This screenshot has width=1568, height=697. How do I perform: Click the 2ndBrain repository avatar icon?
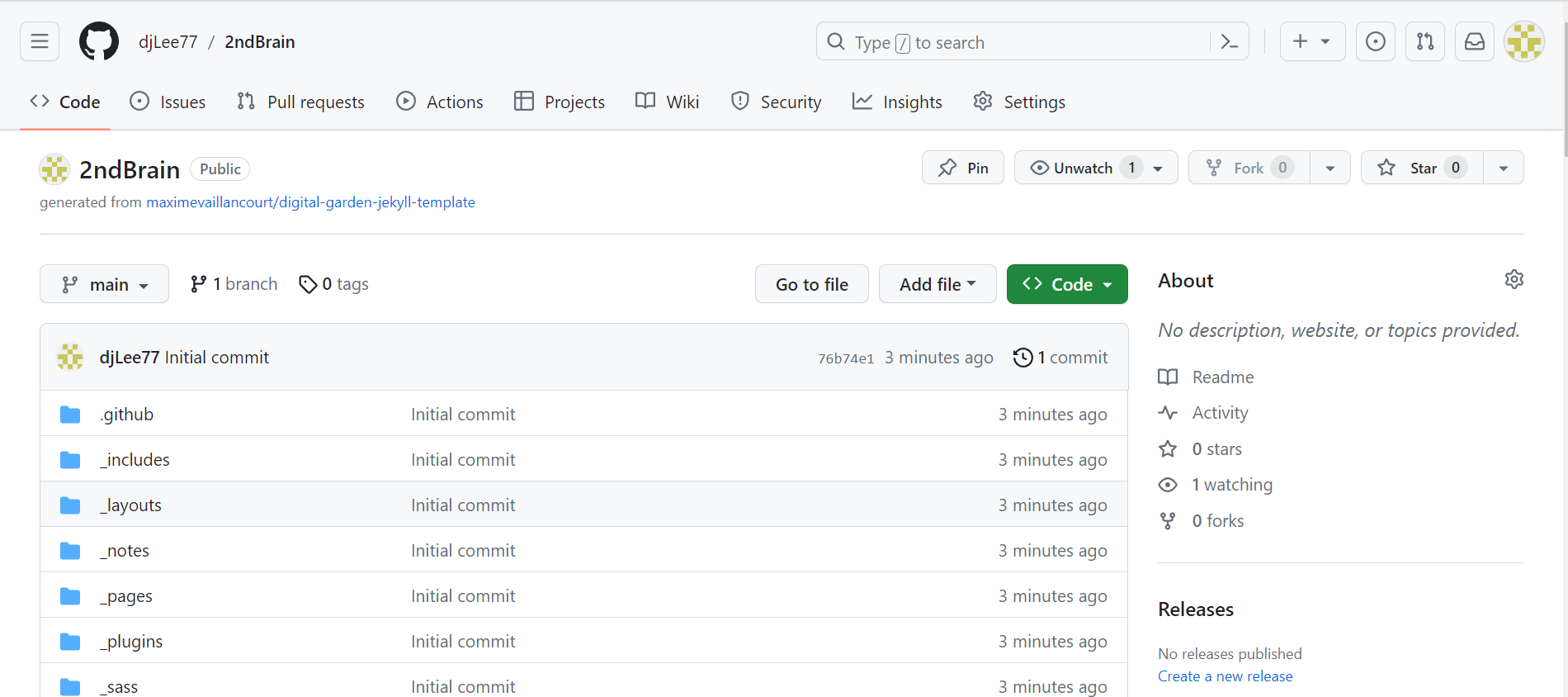pos(54,169)
